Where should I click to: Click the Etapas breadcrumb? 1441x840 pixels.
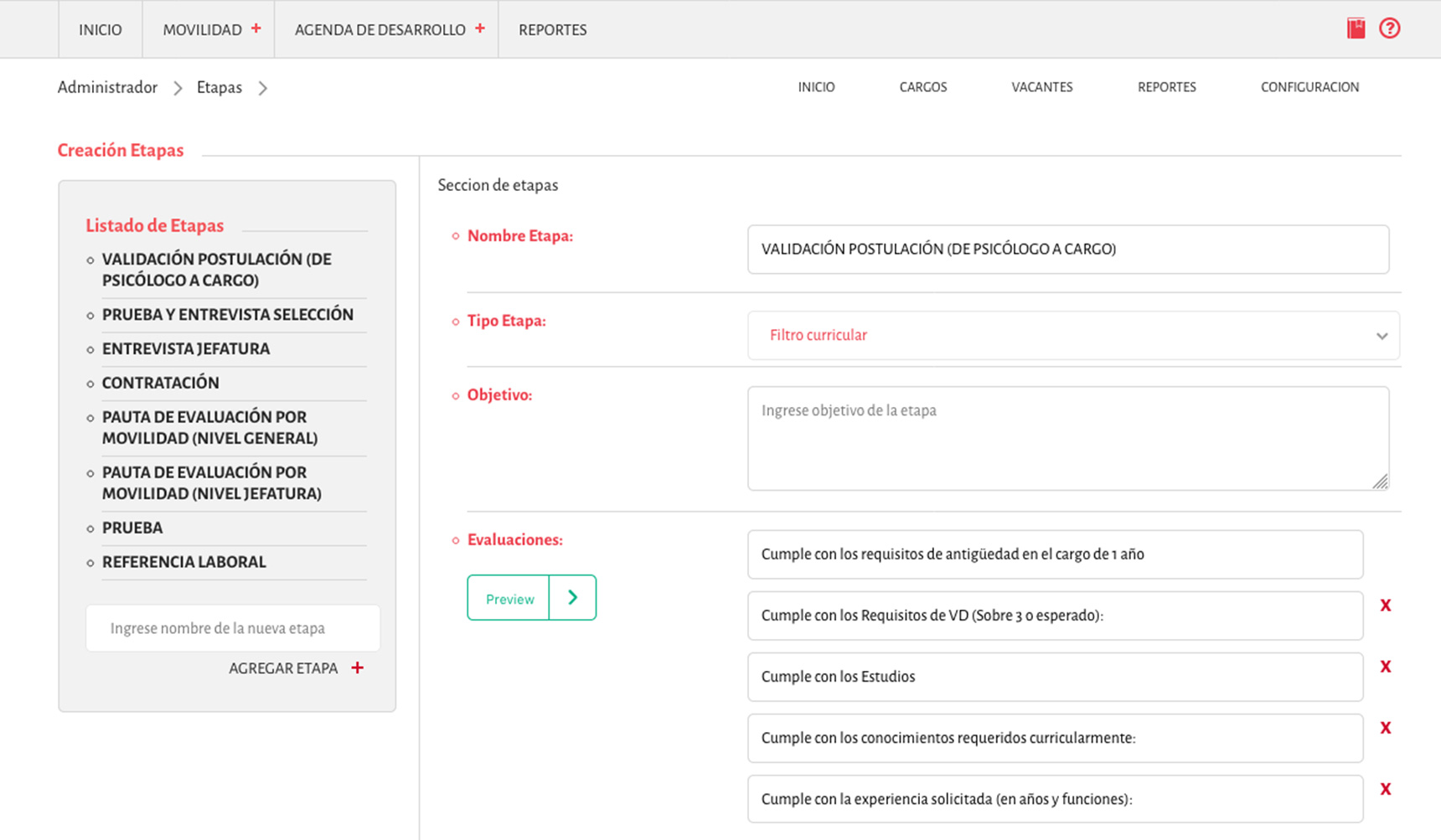220,87
